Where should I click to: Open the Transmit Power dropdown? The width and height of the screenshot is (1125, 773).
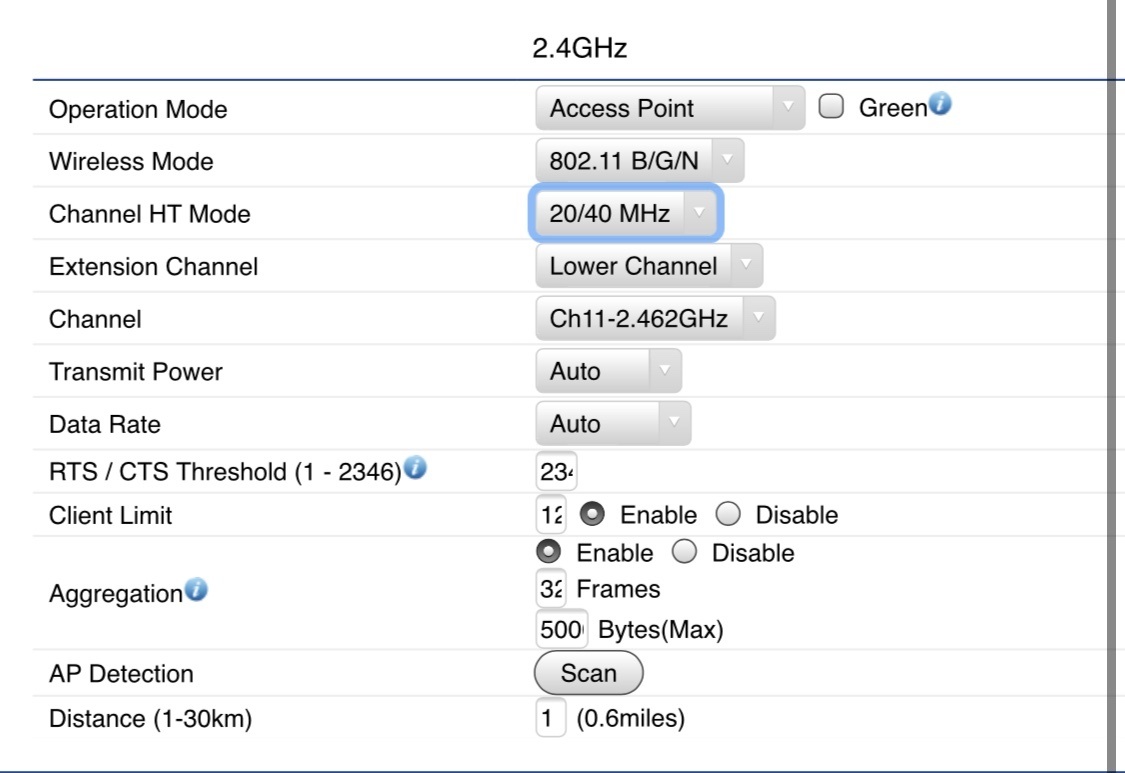[608, 371]
